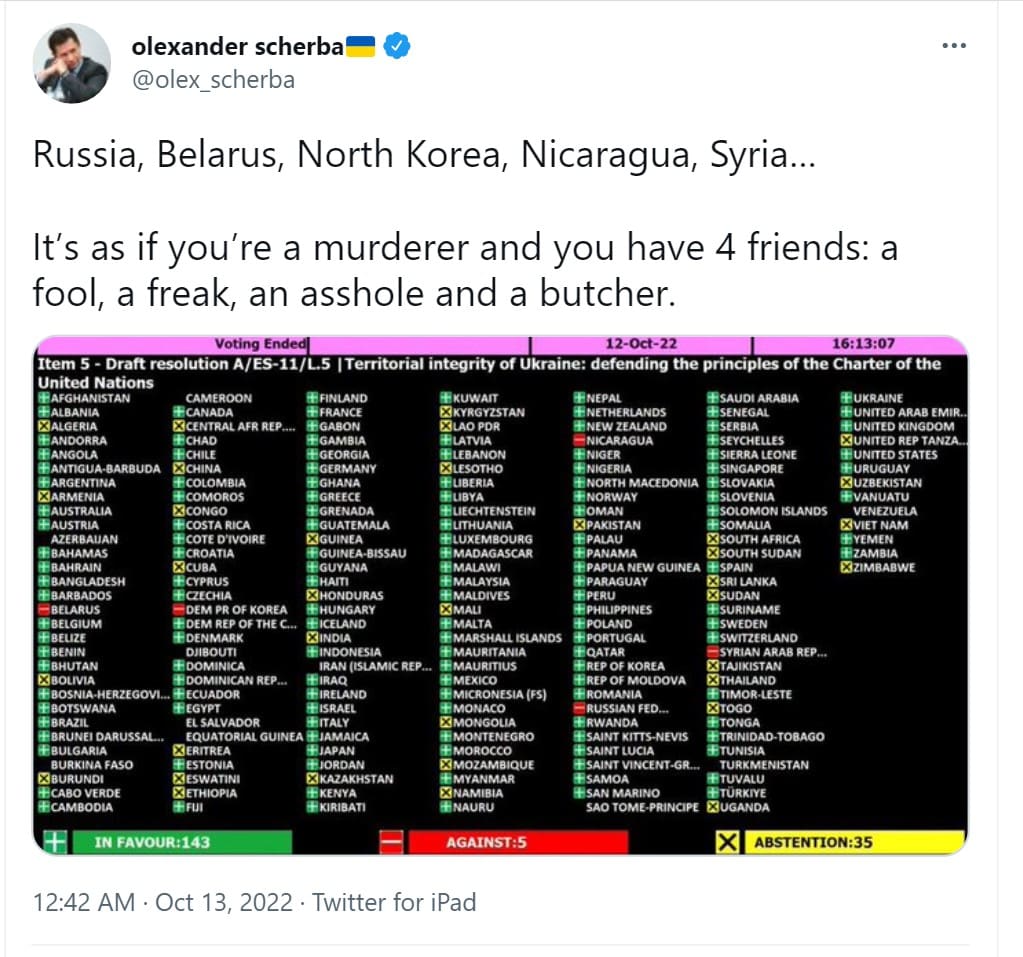Open the more options ellipsis menu
The width and height of the screenshot is (1023, 957).
coord(954,46)
